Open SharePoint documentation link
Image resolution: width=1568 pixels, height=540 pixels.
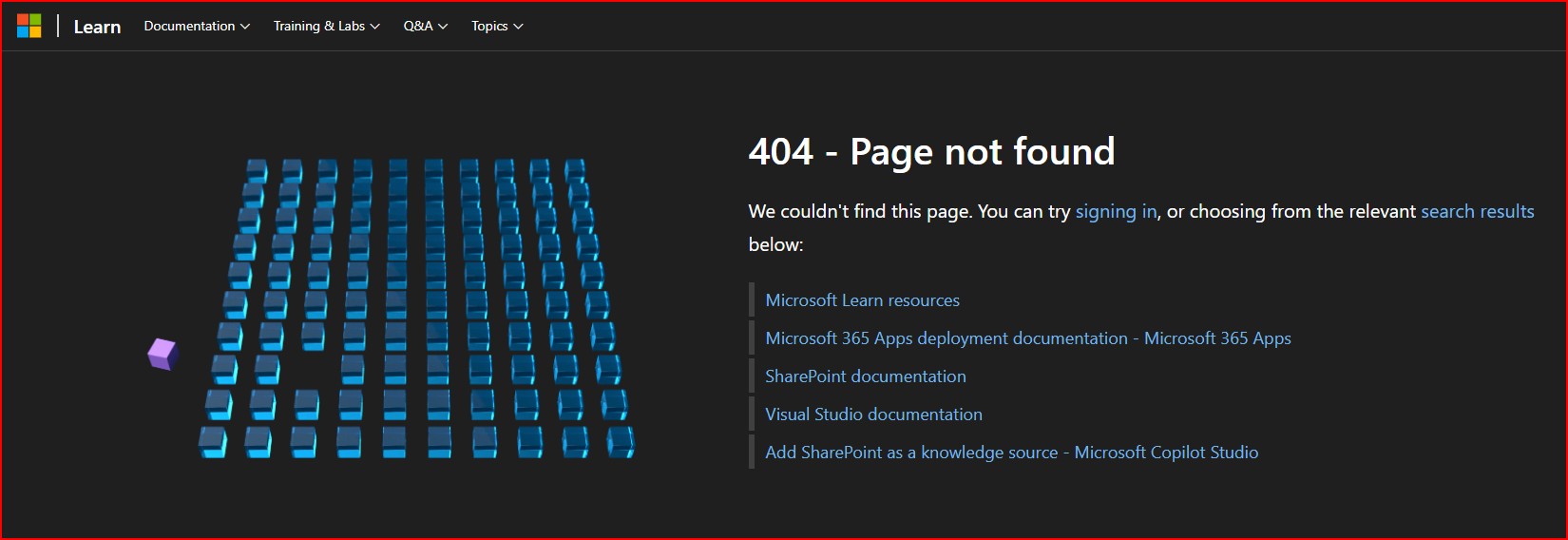click(865, 376)
